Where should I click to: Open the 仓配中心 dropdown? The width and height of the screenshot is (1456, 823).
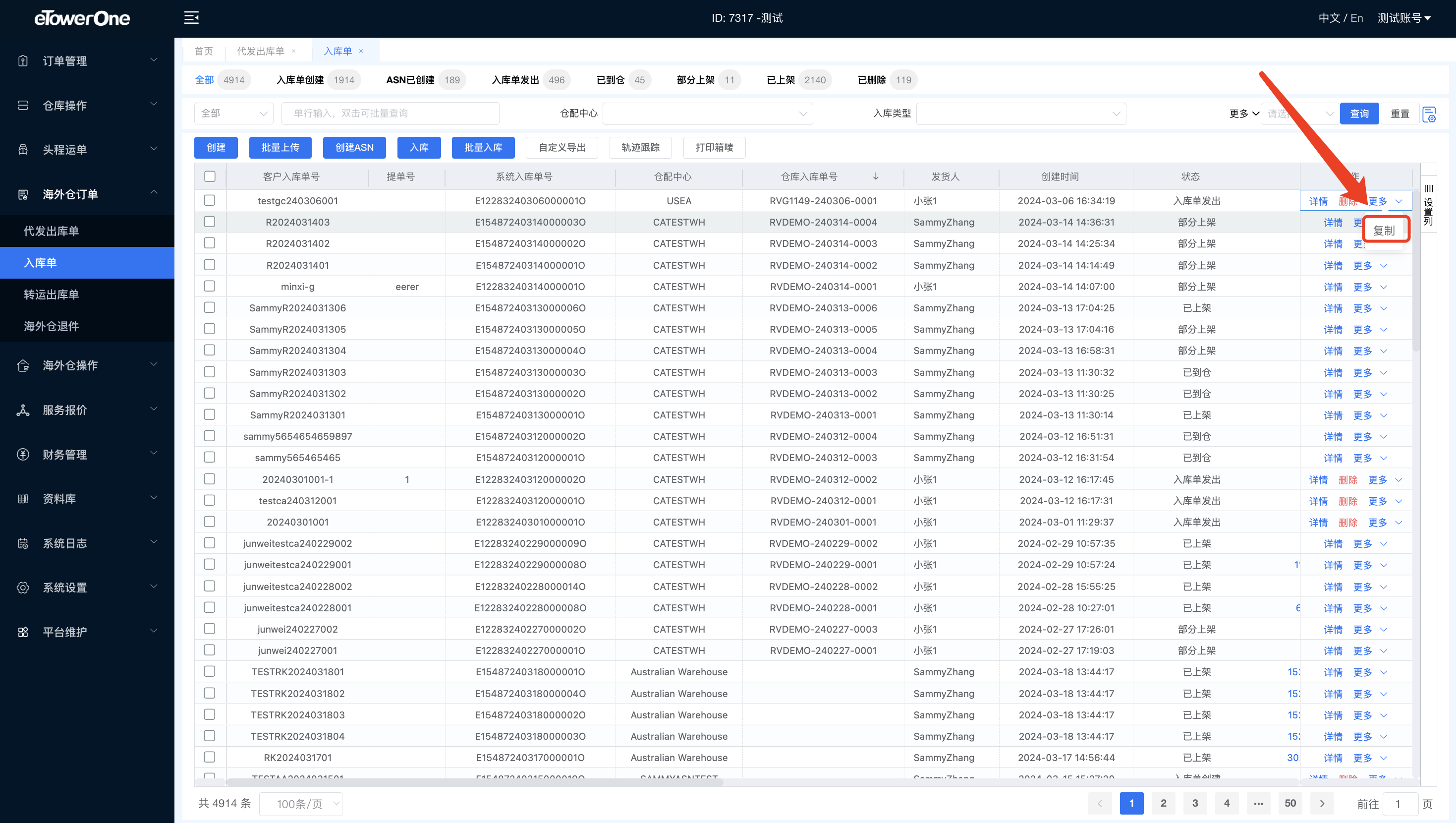708,114
